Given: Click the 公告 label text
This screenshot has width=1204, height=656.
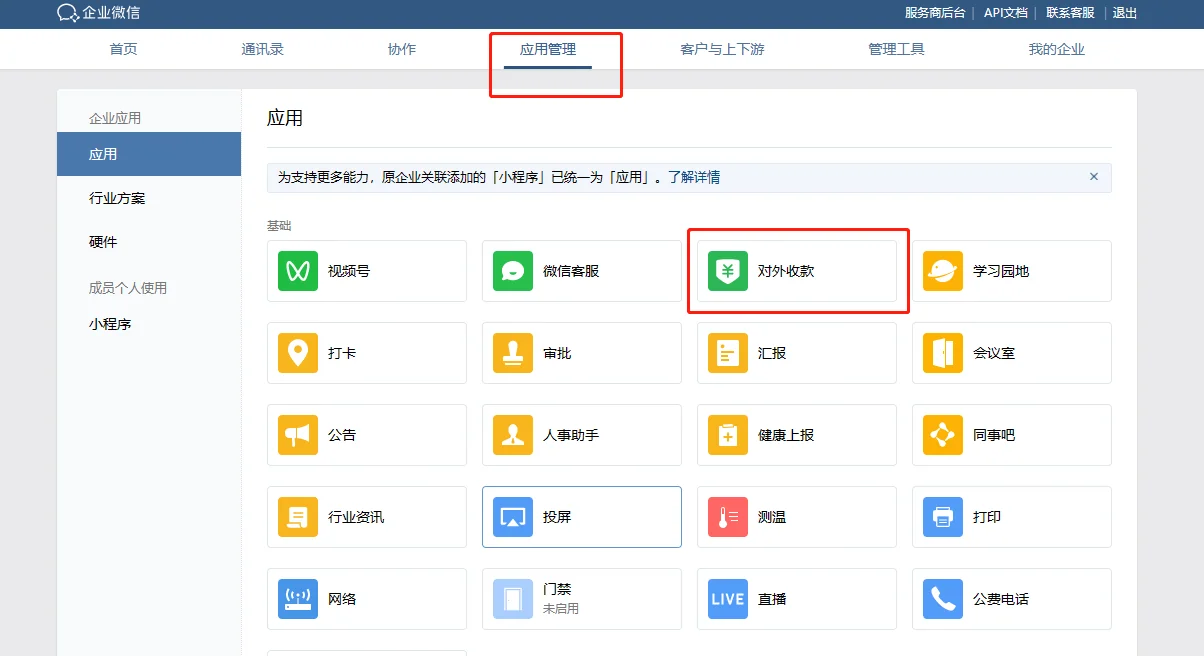Looking at the screenshot, I should [x=342, y=435].
